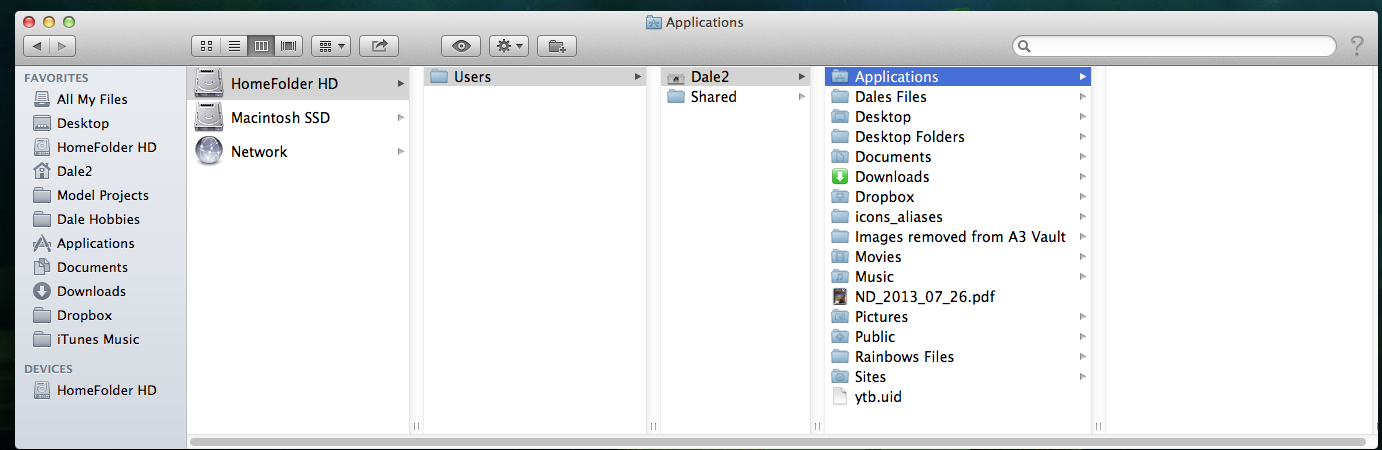
Task: Select the ytb.uid file
Action: [958, 397]
